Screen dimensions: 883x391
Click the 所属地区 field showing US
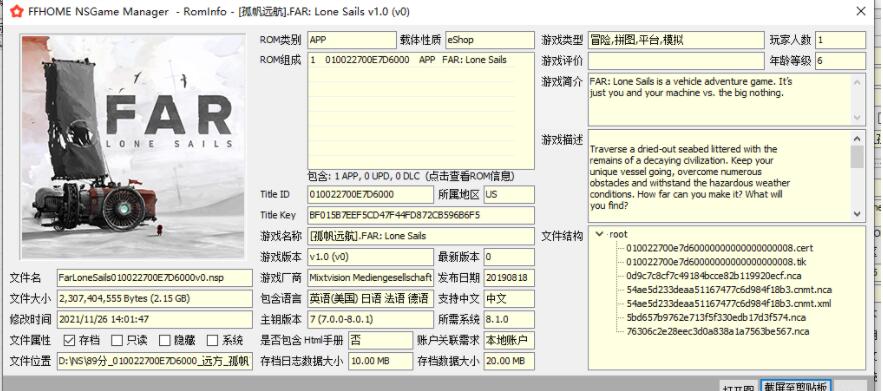click(509, 194)
